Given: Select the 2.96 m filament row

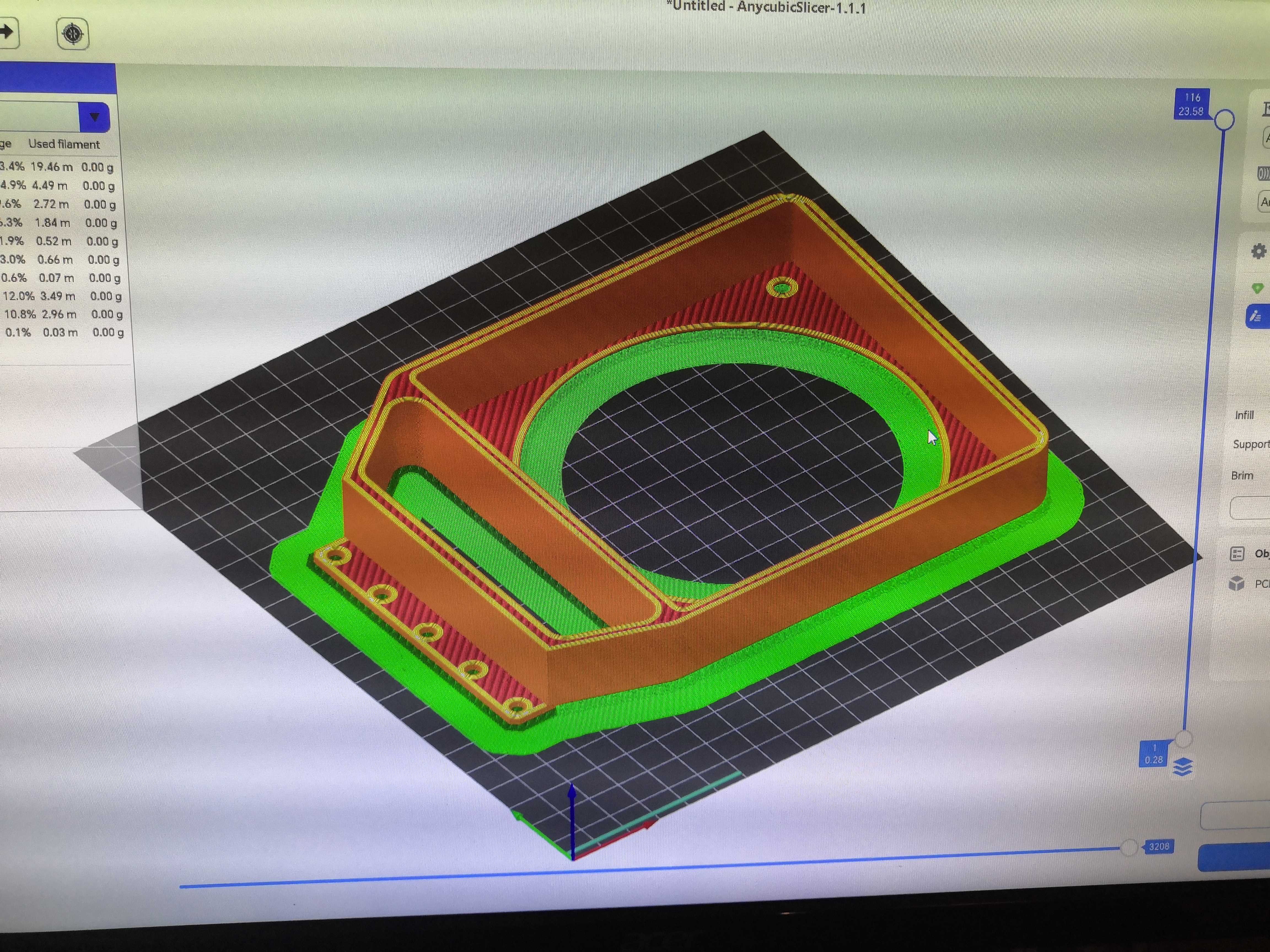Looking at the screenshot, I should click(63, 315).
